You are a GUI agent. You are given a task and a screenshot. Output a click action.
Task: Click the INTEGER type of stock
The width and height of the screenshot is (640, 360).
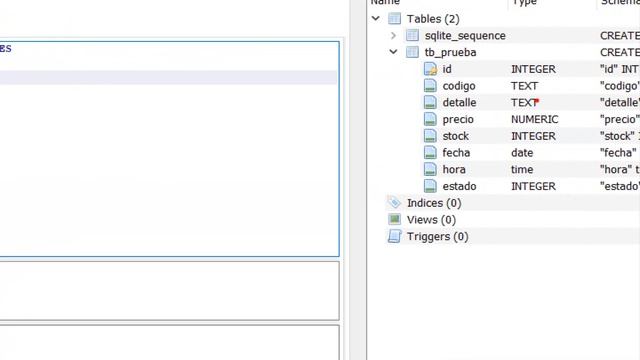533,136
